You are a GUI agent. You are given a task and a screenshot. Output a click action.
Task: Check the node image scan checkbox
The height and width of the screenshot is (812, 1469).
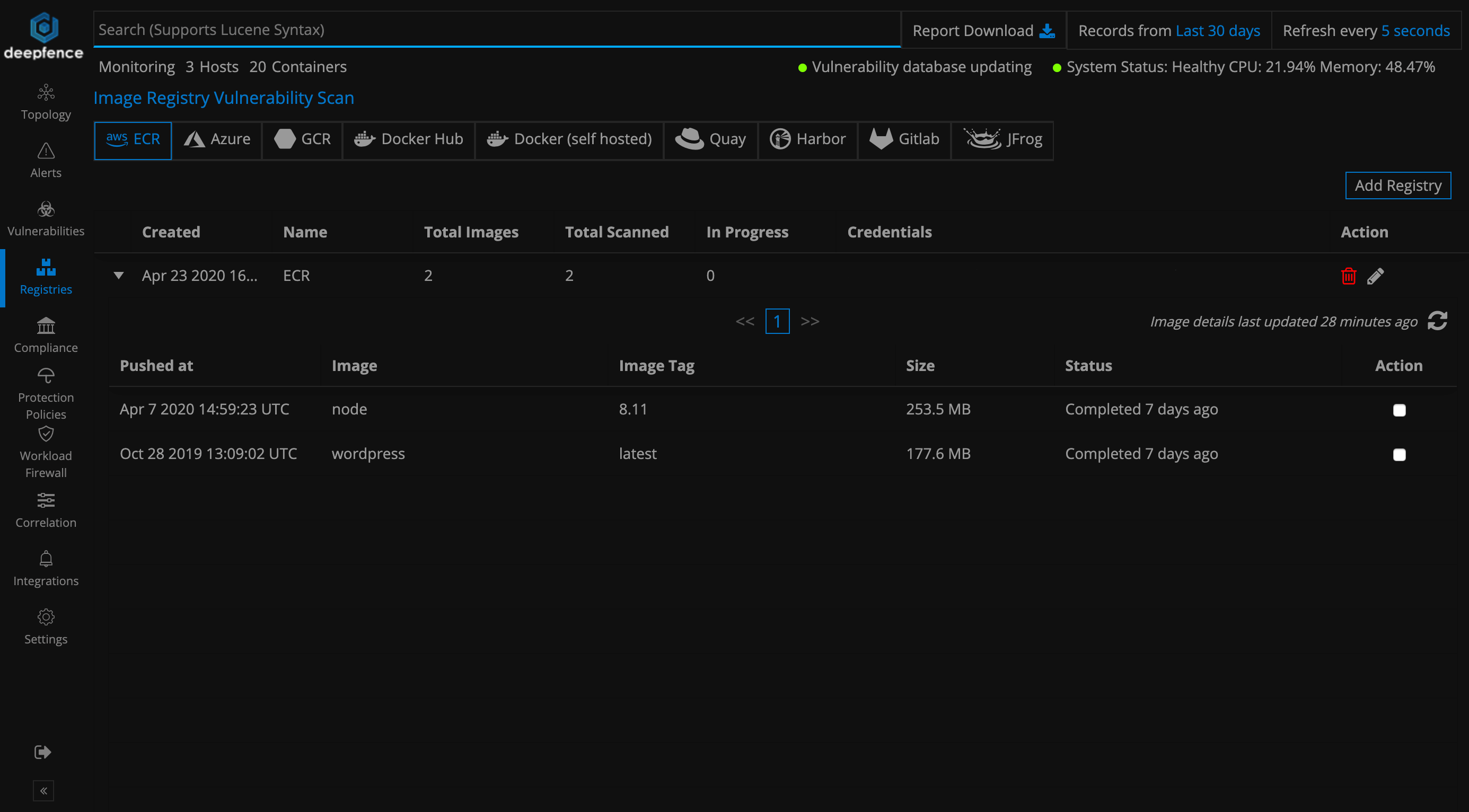pyautogui.click(x=1399, y=410)
